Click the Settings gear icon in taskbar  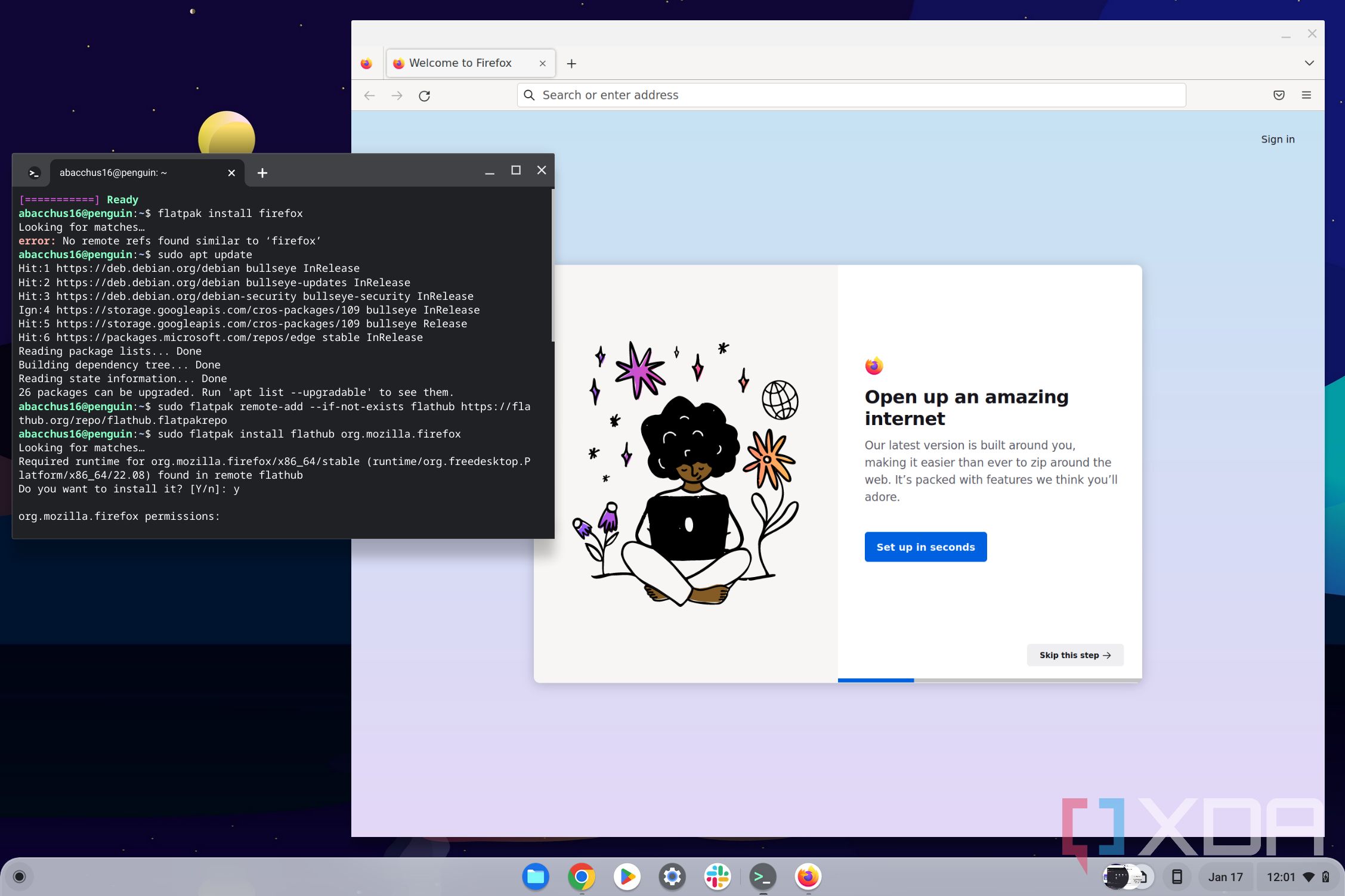pyautogui.click(x=673, y=877)
